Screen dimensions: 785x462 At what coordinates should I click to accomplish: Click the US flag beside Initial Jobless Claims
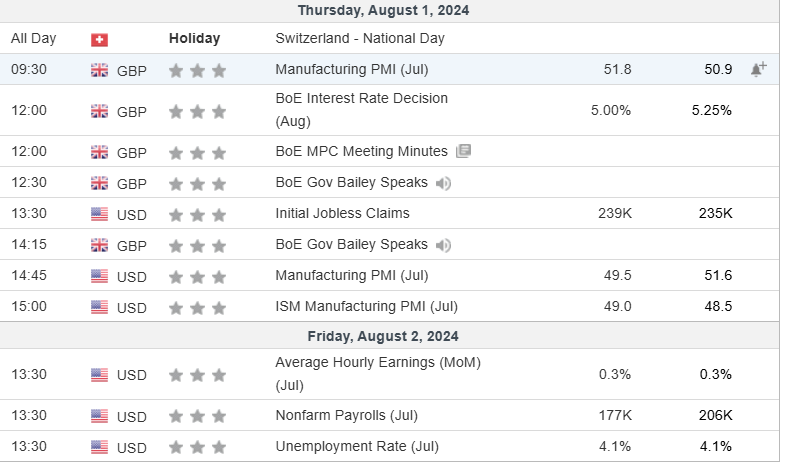click(x=99, y=214)
